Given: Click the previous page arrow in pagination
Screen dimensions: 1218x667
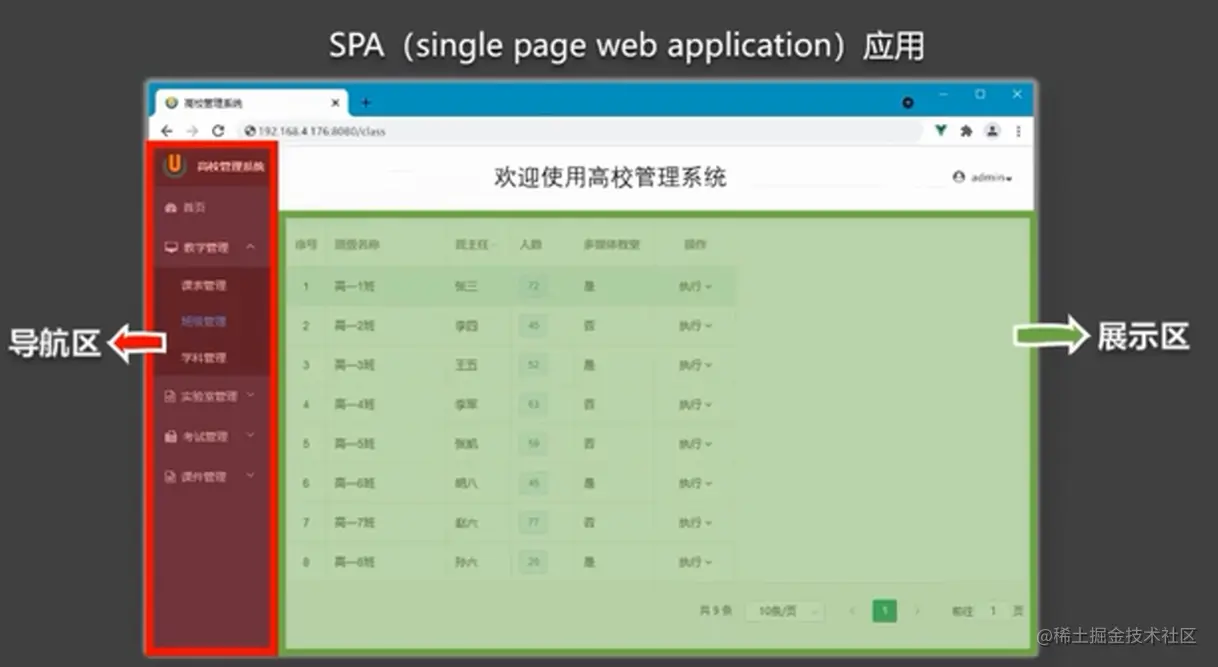Looking at the screenshot, I should click(x=852, y=611).
